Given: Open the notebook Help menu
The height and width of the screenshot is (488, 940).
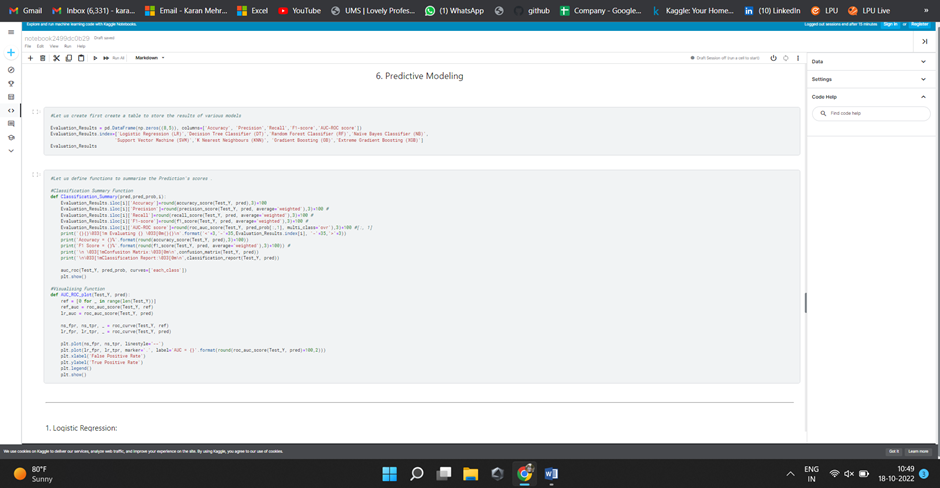Looking at the screenshot, I should [x=81, y=46].
